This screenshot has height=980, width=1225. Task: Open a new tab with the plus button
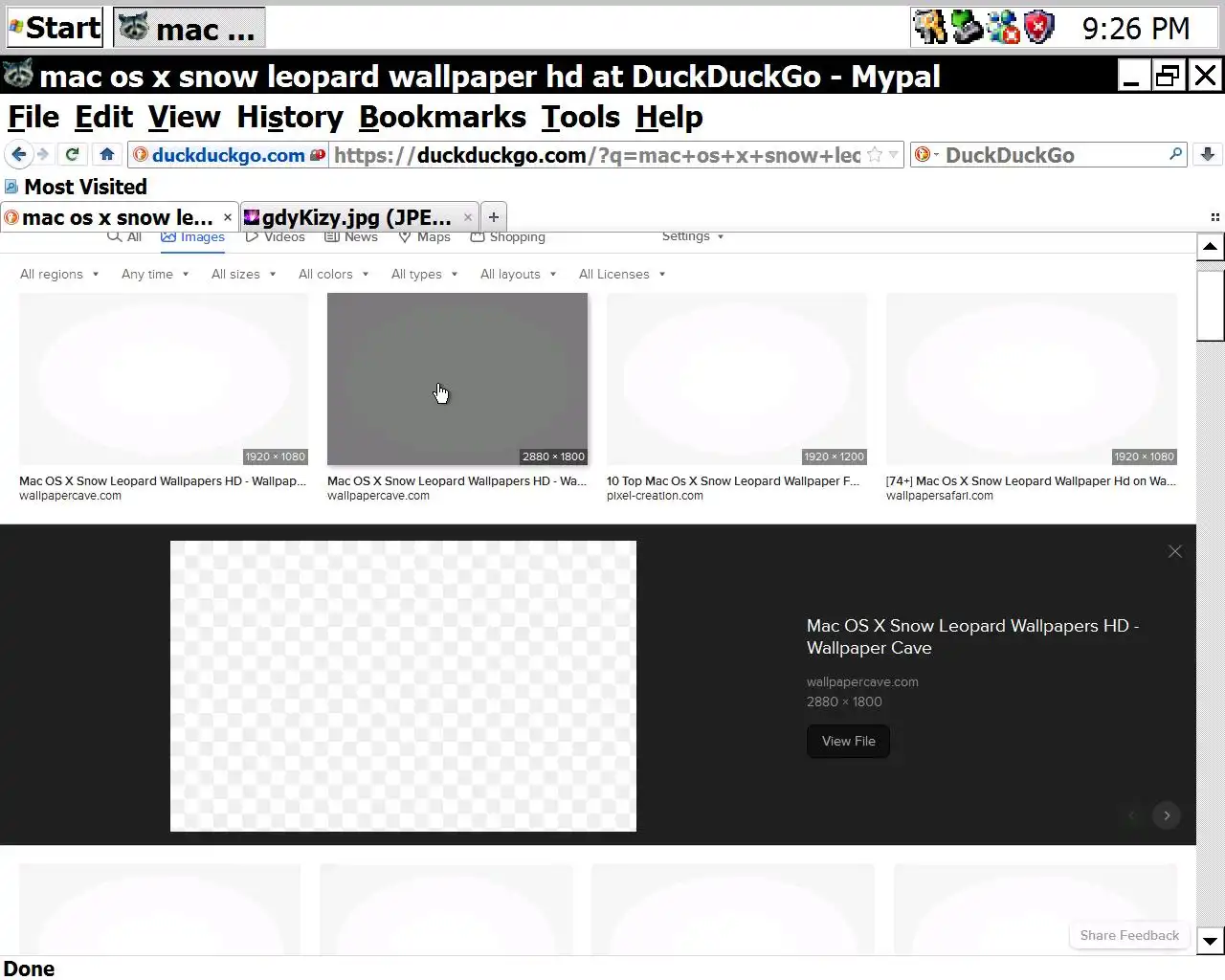pyautogui.click(x=494, y=217)
